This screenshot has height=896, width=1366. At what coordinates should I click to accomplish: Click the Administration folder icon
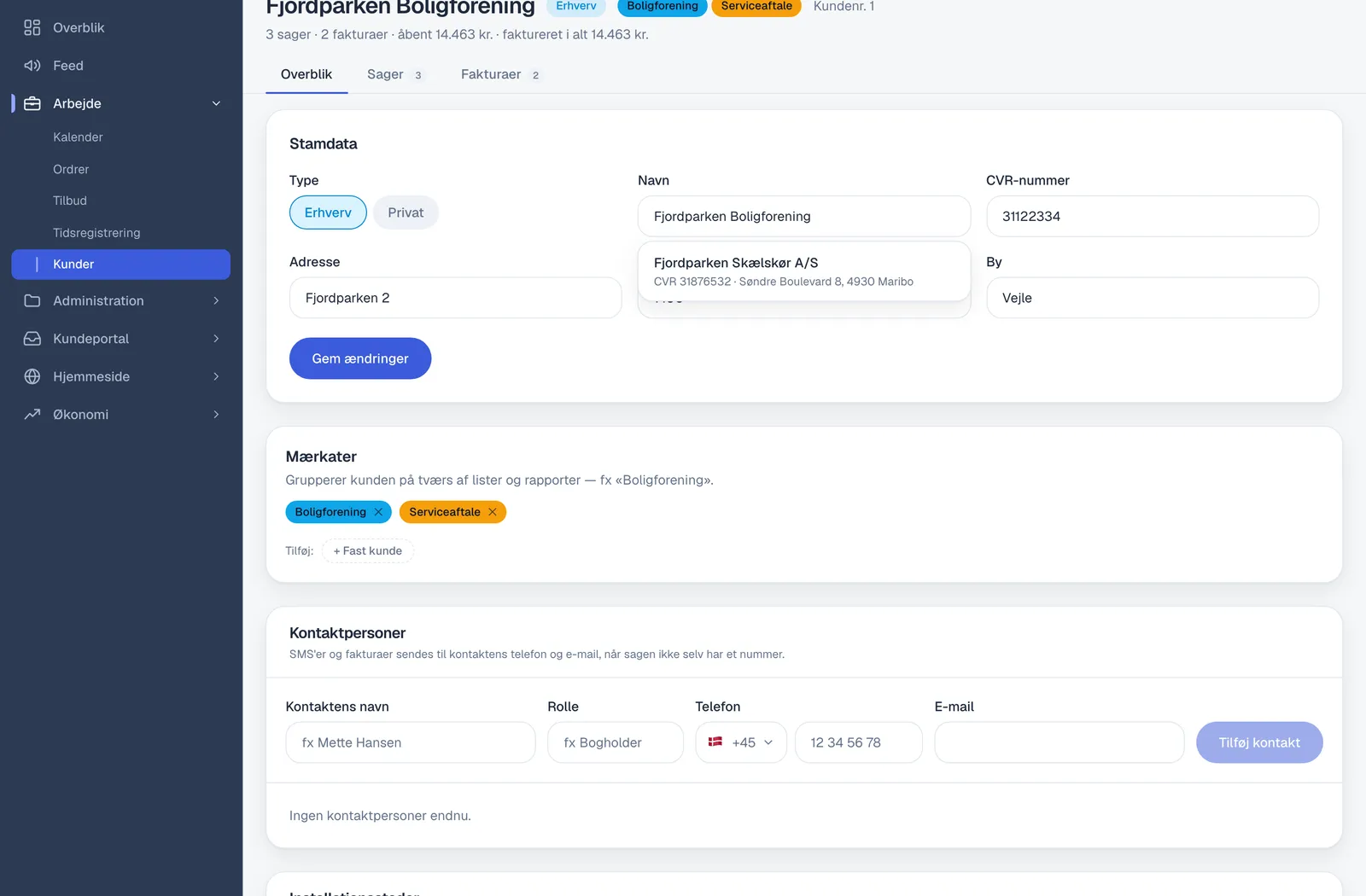[32, 300]
